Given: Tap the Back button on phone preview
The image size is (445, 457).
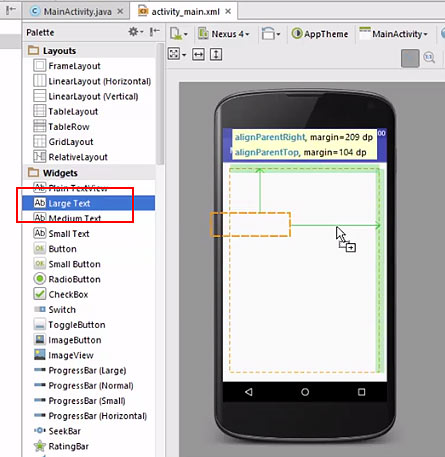Looking at the screenshot, I should pyautogui.click(x=249, y=392).
